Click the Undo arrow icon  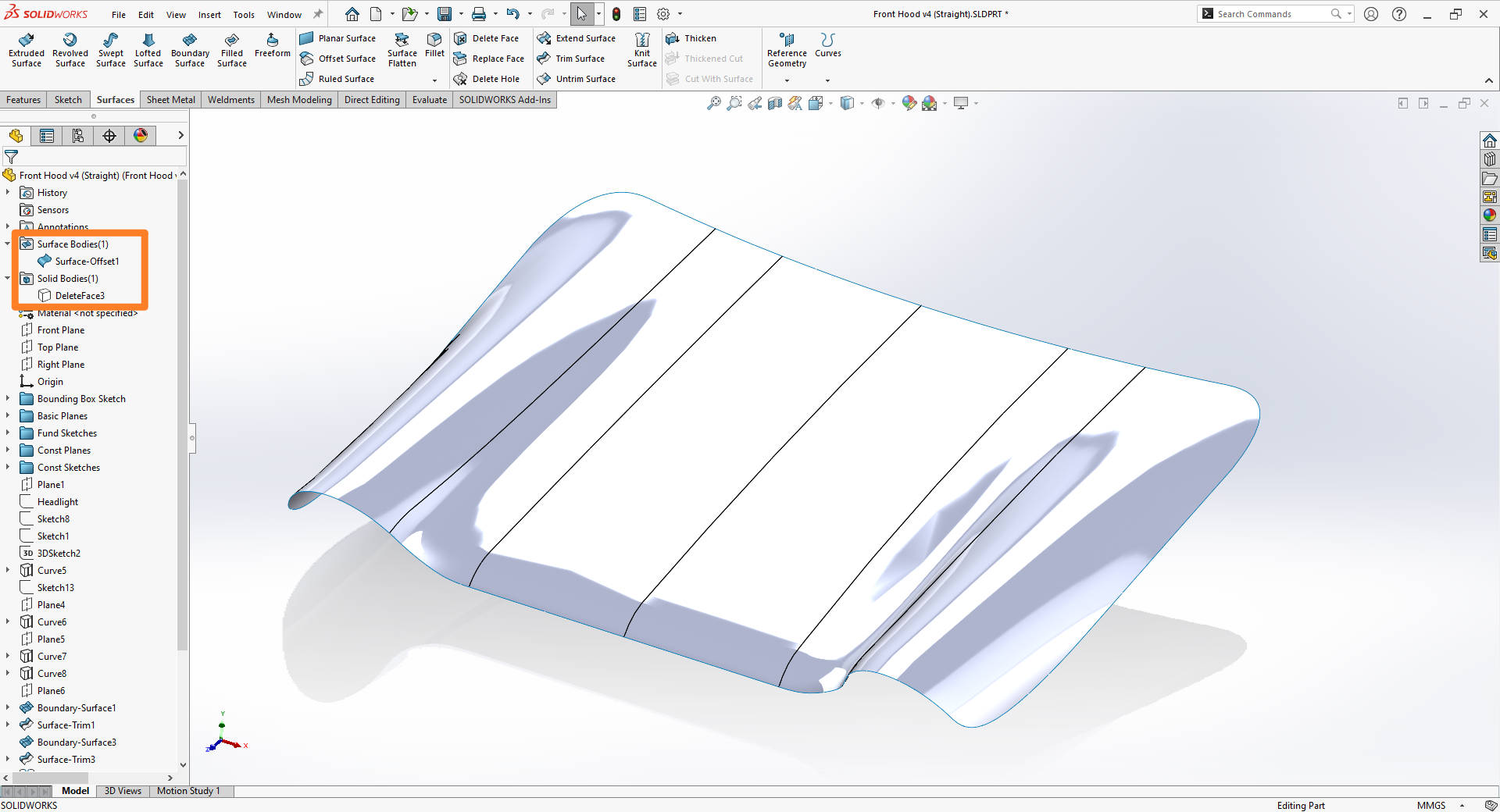(x=512, y=14)
